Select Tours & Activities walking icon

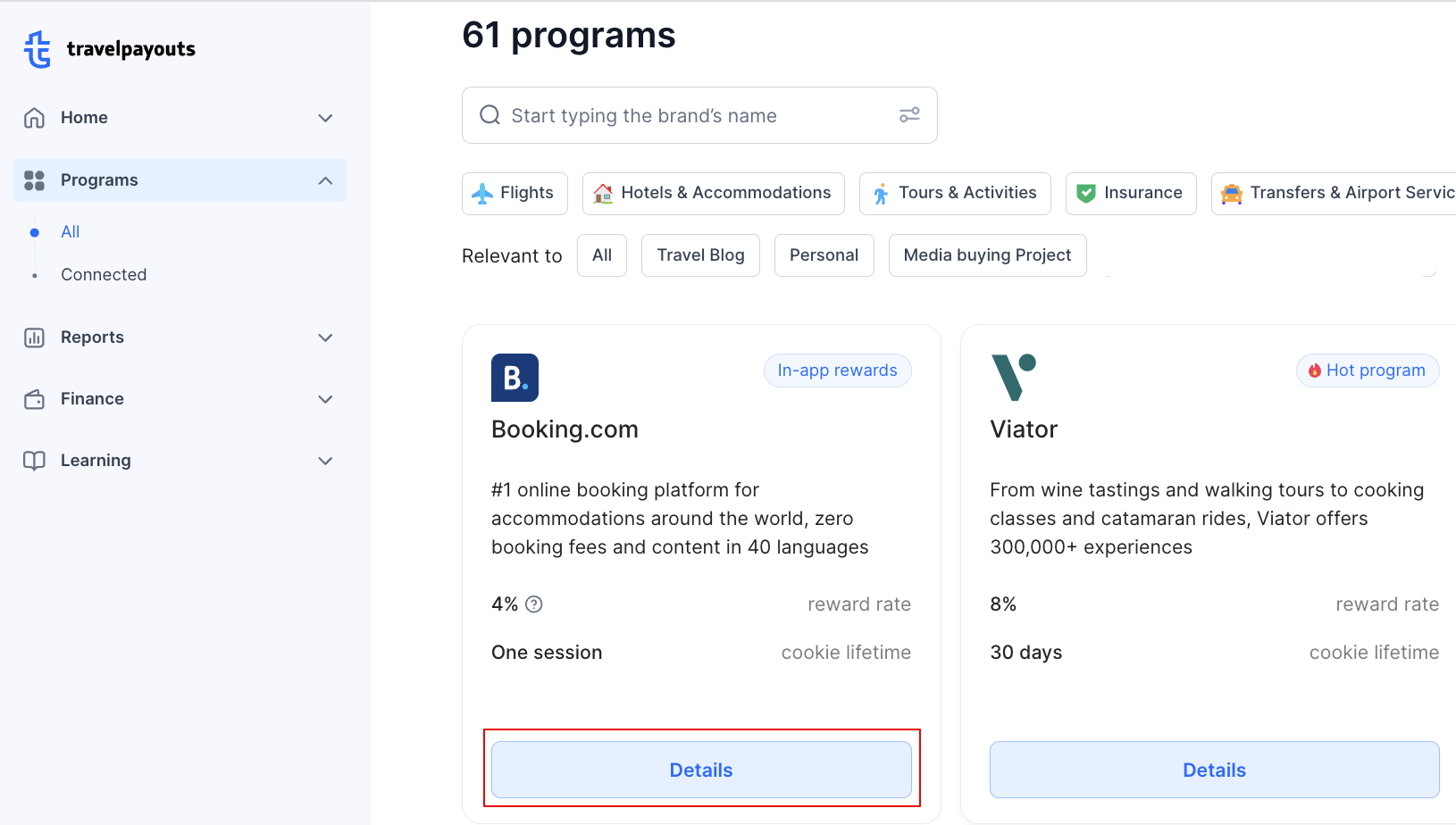click(879, 193)
